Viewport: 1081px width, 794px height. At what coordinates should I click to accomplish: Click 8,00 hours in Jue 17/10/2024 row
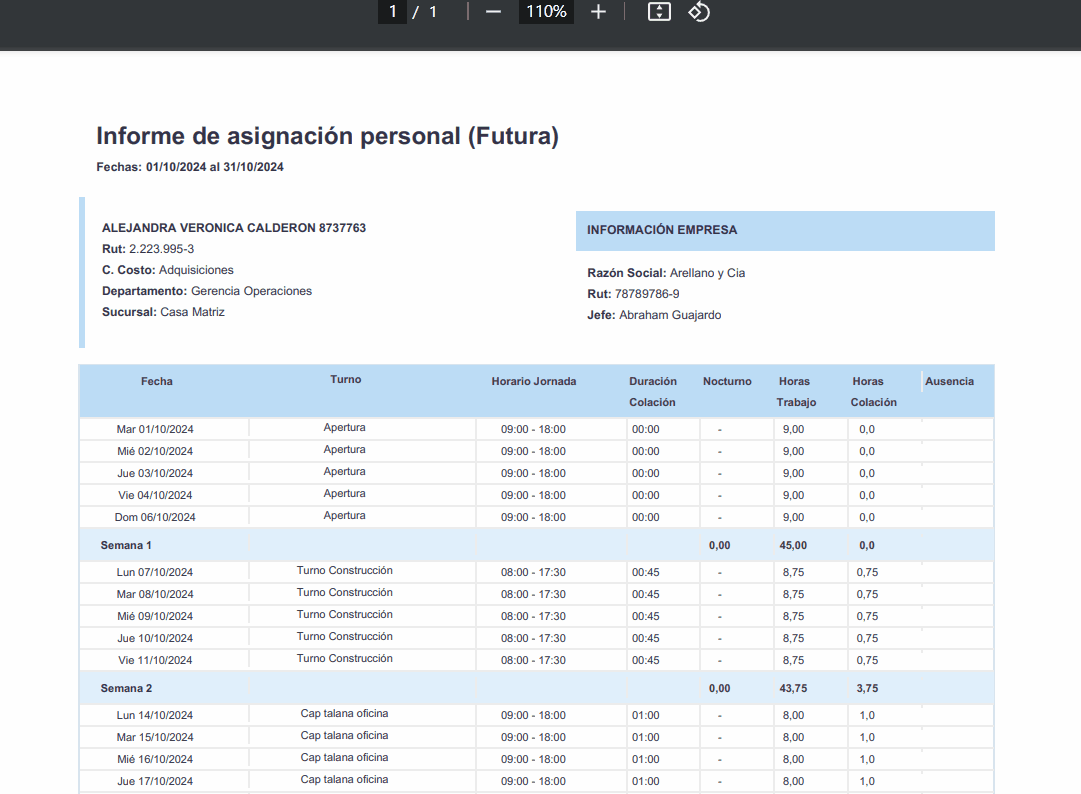(794, 782)
